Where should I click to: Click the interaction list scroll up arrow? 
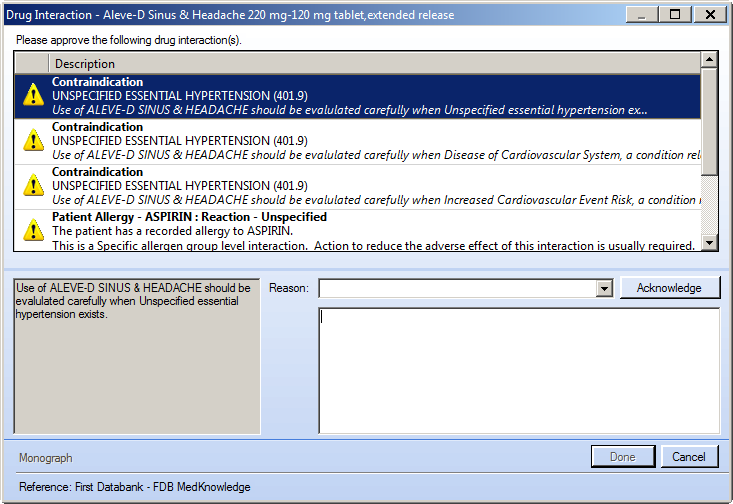coord(709,59)
